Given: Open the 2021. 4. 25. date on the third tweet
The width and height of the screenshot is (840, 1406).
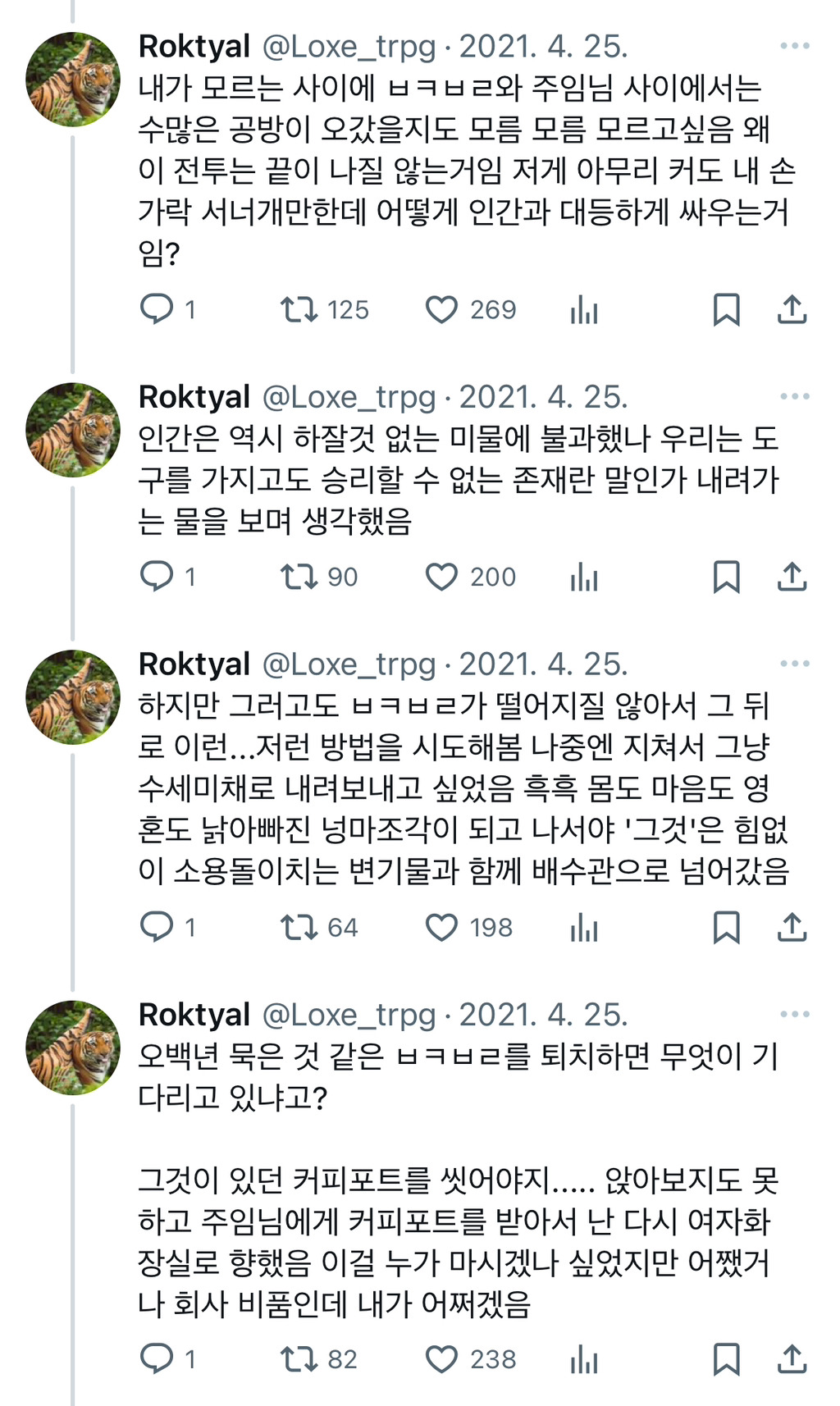Looking at the screenshot, I should [543, 664].
